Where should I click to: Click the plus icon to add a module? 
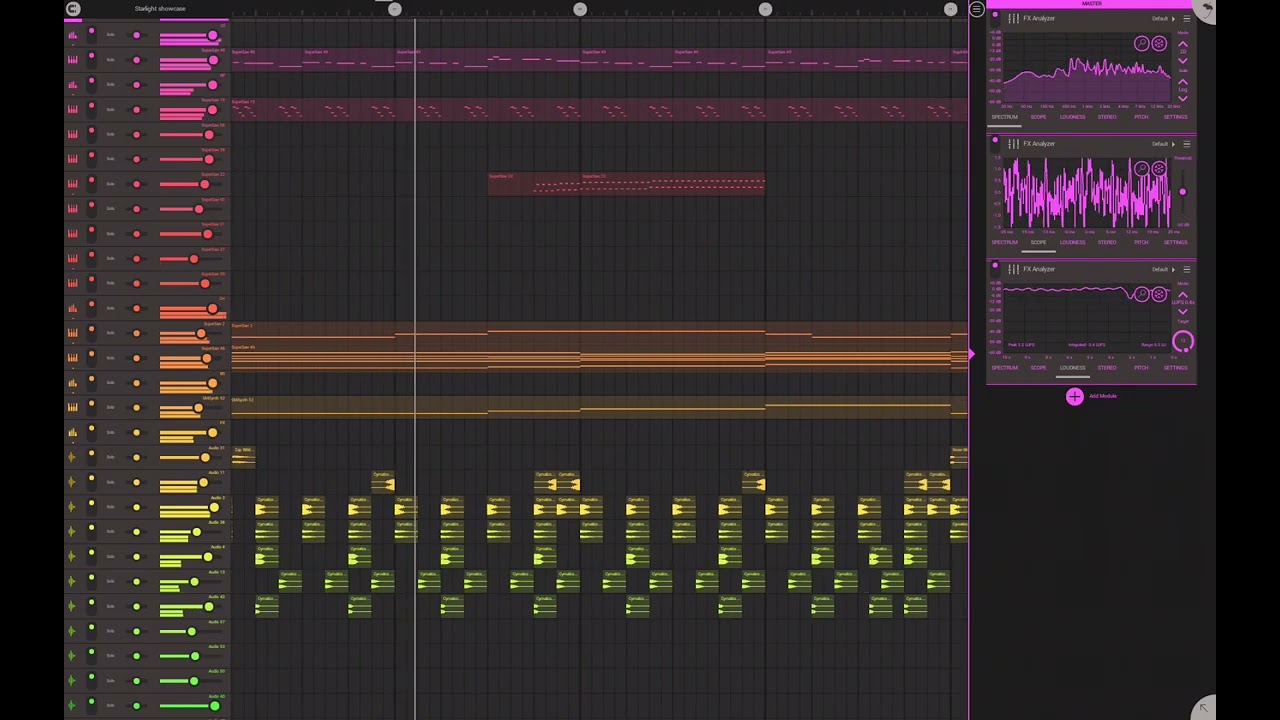tap(1074, 396)
